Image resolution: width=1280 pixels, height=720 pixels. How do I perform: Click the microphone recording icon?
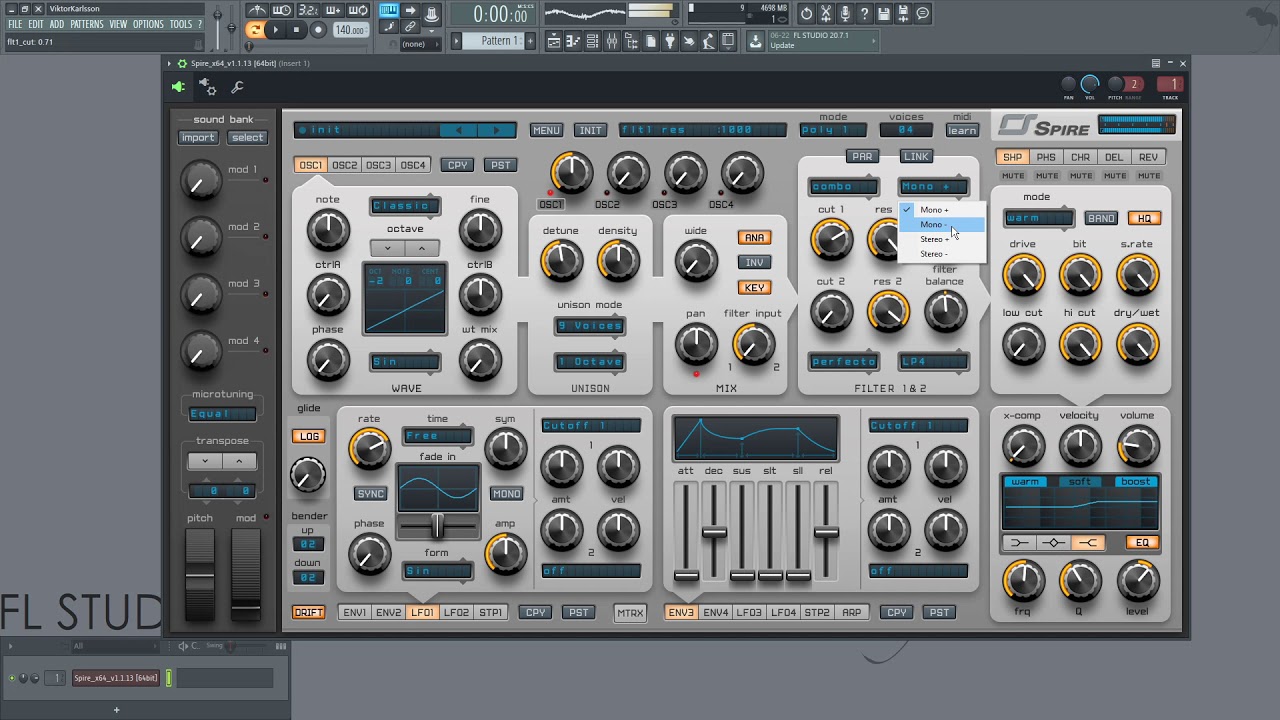[845, 13]
